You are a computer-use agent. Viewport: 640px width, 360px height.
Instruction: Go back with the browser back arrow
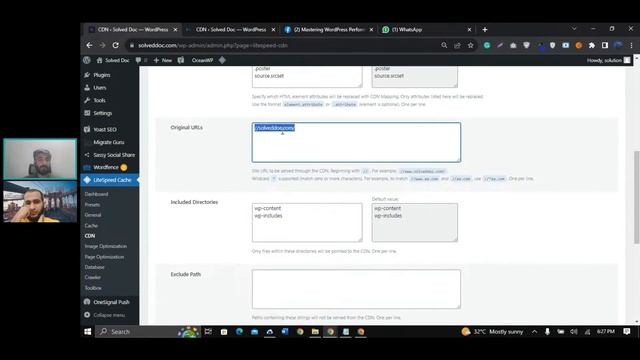click(x=89, y=45)
